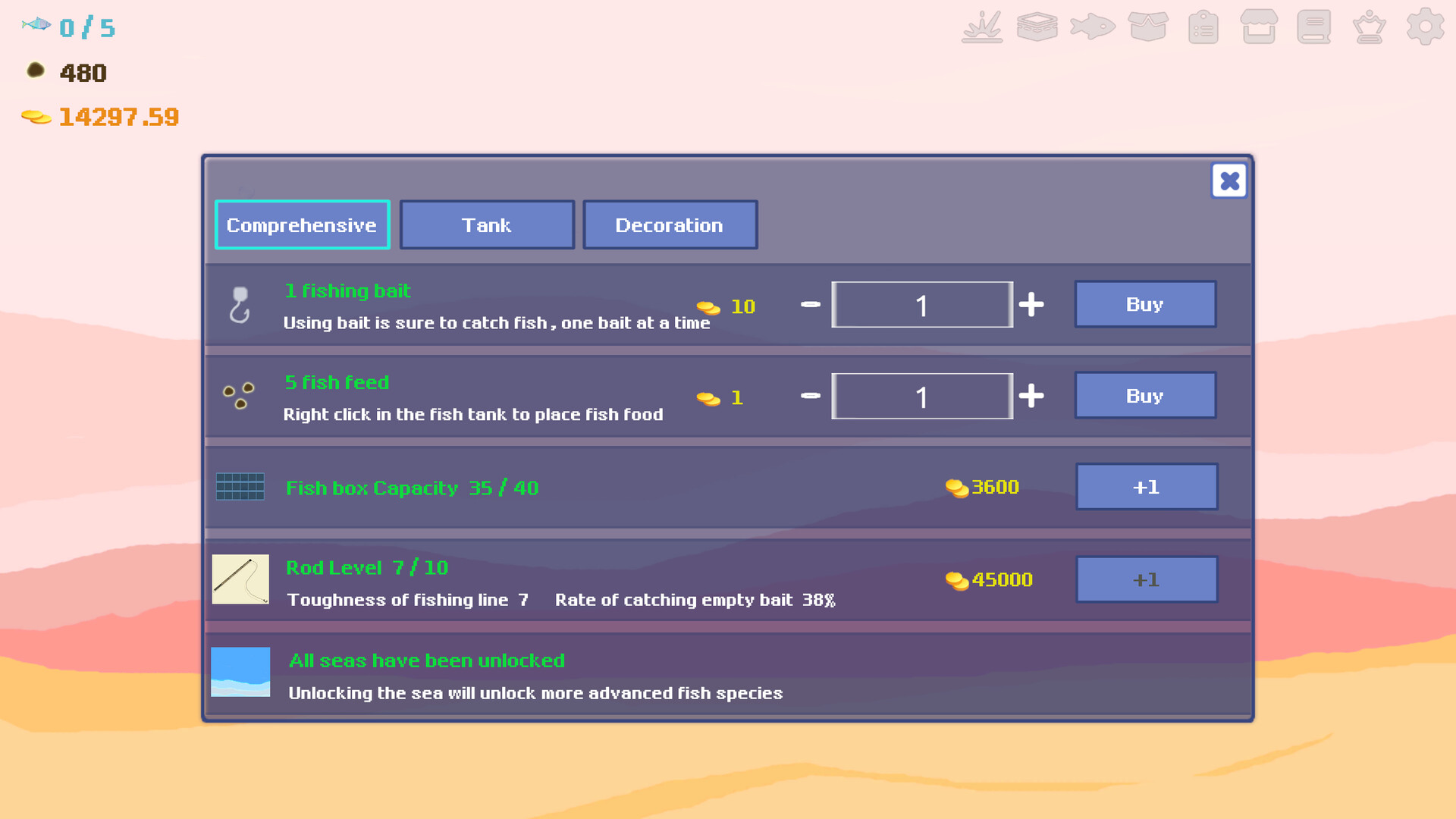Toggle Comprehensive shop tab active
1456x819 pixels.
point(301,224)
